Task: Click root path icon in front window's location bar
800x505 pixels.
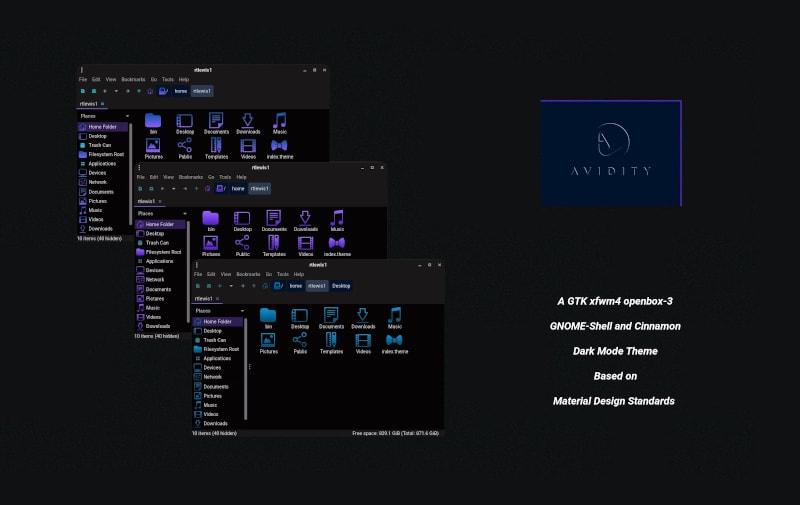Action: click(278, 286)
